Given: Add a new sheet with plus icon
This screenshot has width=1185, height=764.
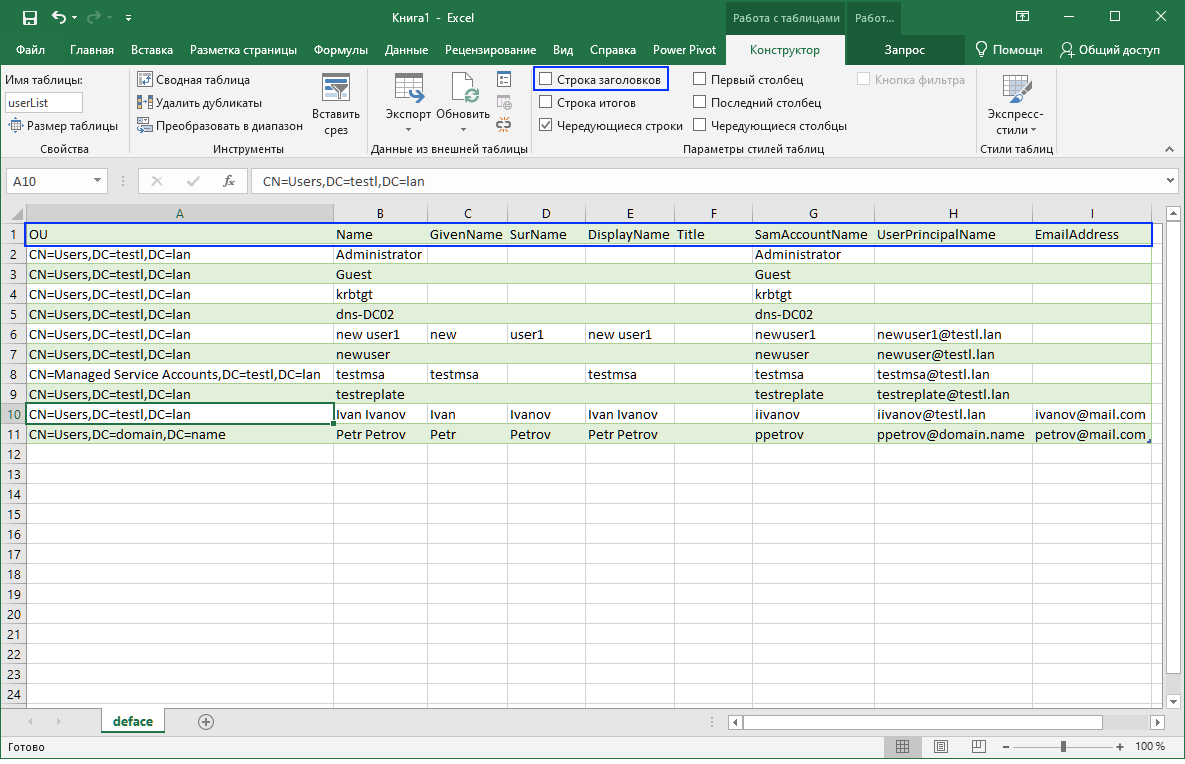Looking at the screenshot, I should point(206,721).
